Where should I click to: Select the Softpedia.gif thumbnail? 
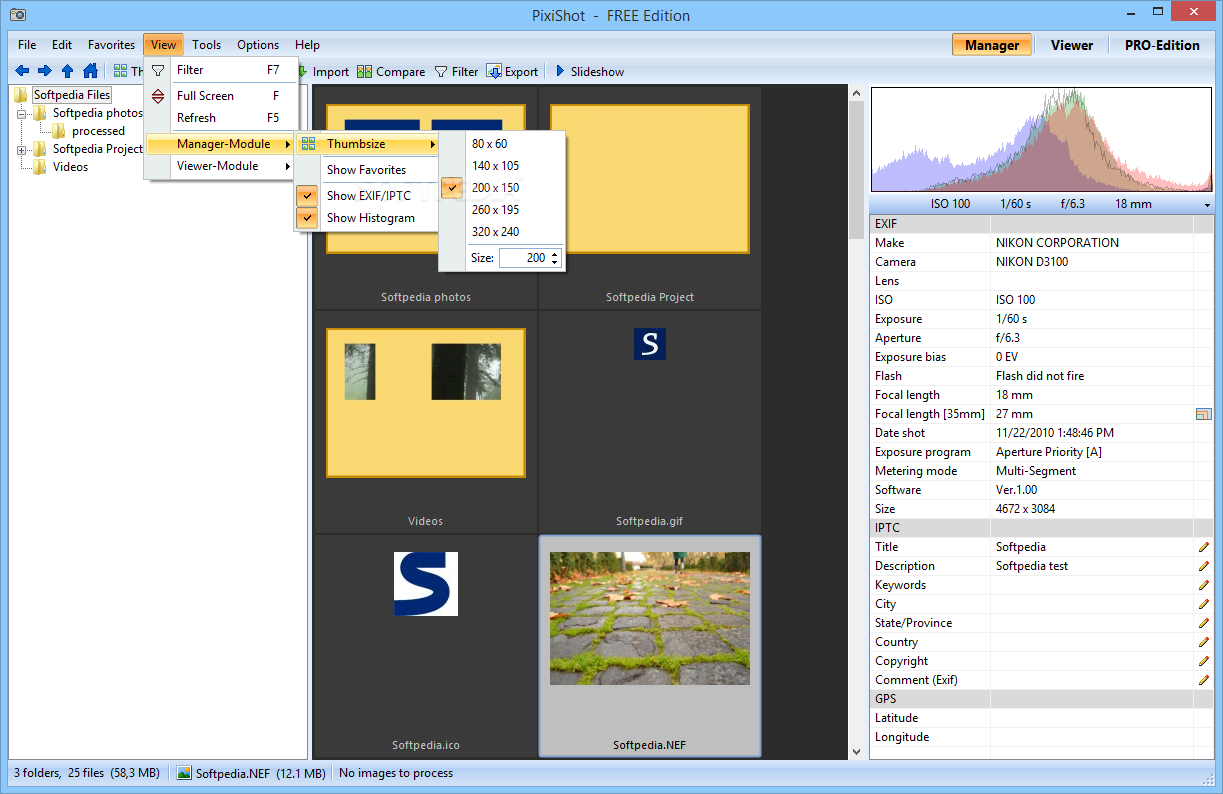(x=650, y=422)
